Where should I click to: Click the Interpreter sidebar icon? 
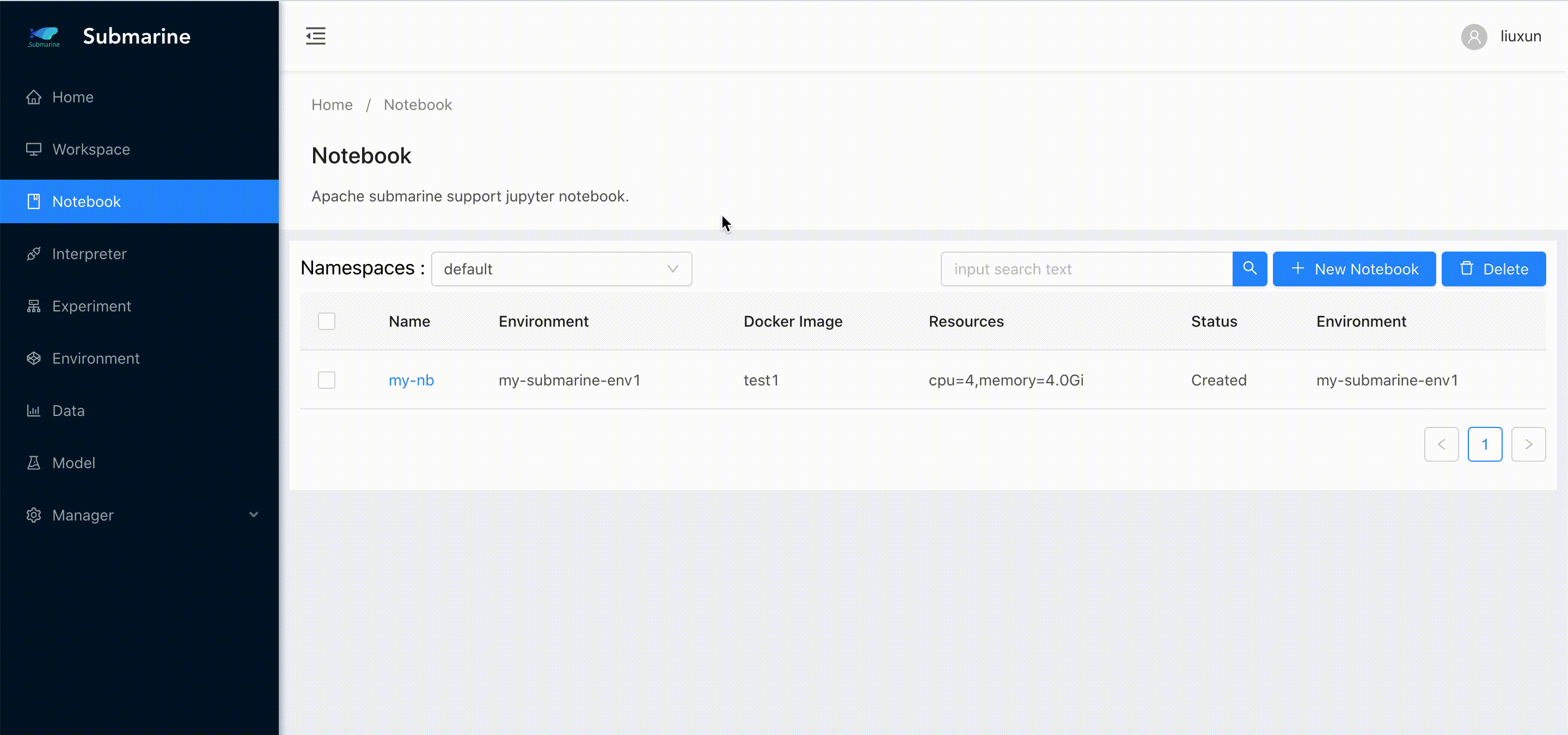pyautogui.click(x=34, y=254)
